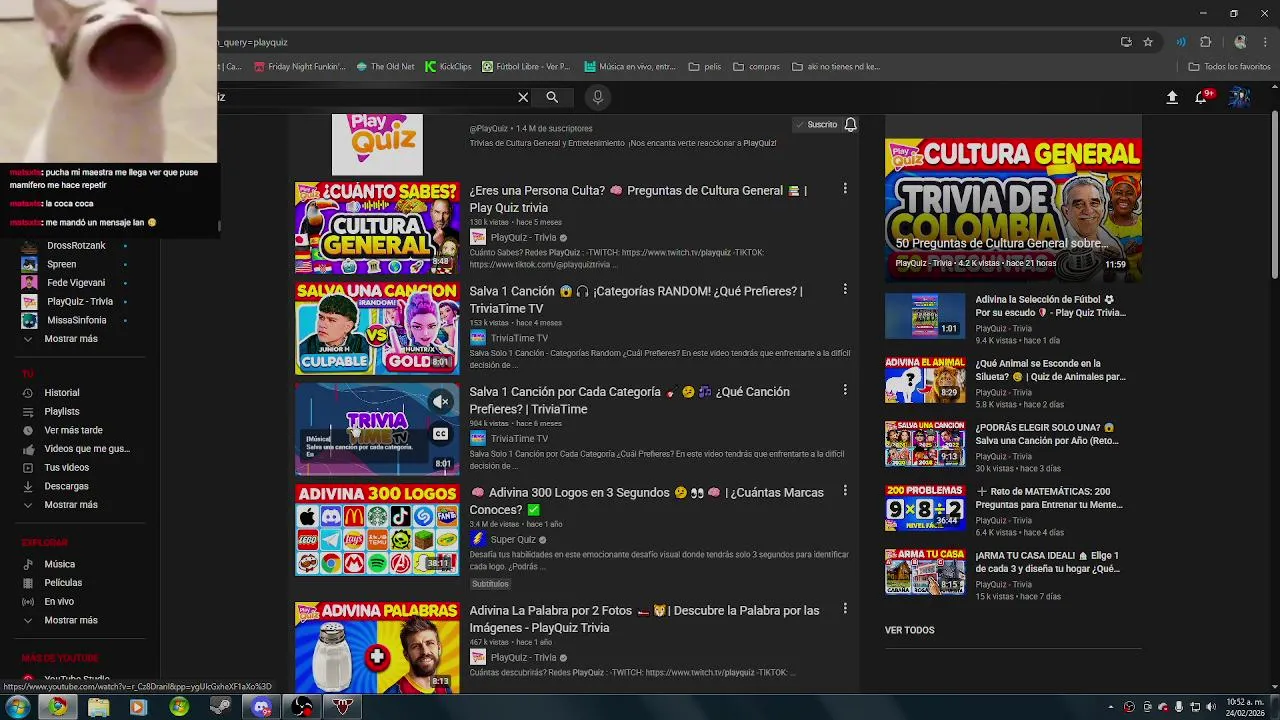This screenshot has height=720, width=1280.
Task: Open options for 'Adivina 300 Logos' video
Action: [x=845, y=490]
